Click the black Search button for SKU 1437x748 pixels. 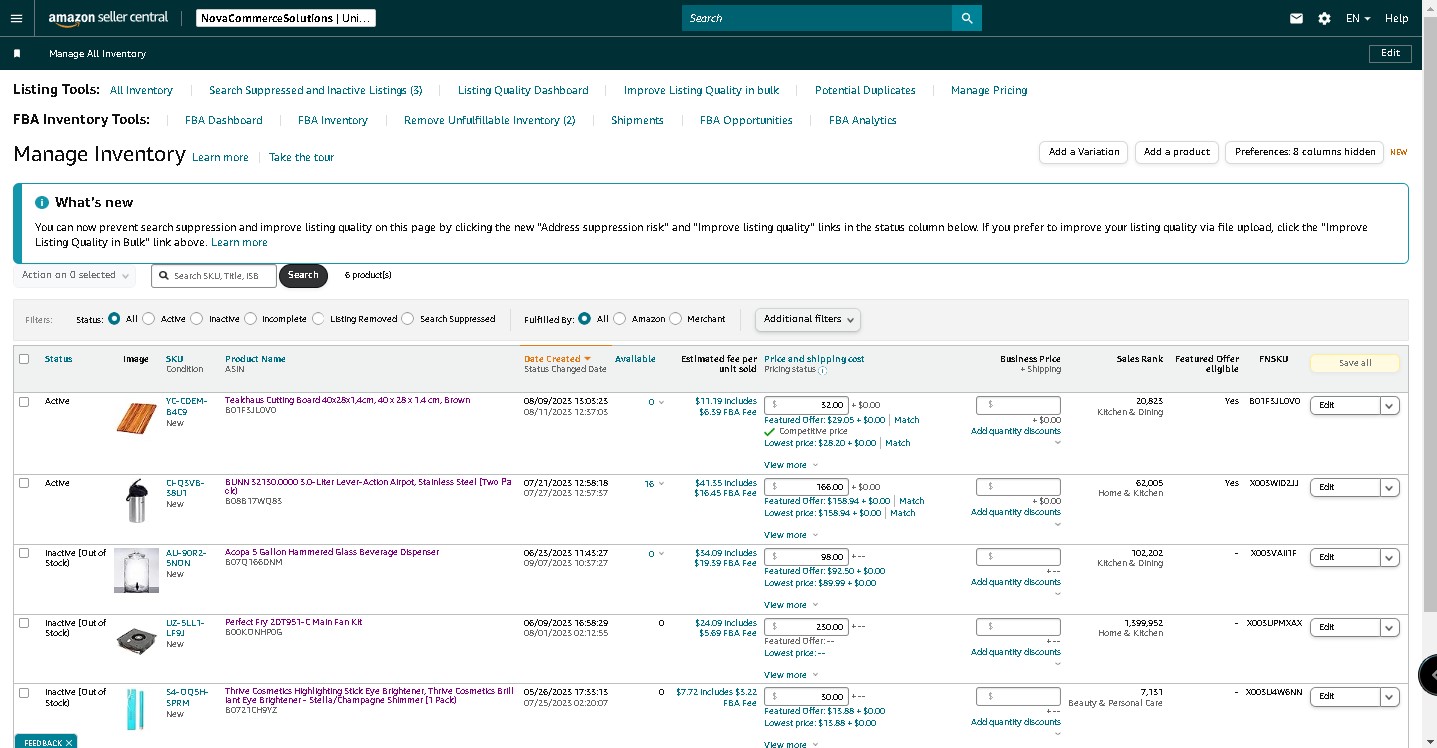coord(303,275)
